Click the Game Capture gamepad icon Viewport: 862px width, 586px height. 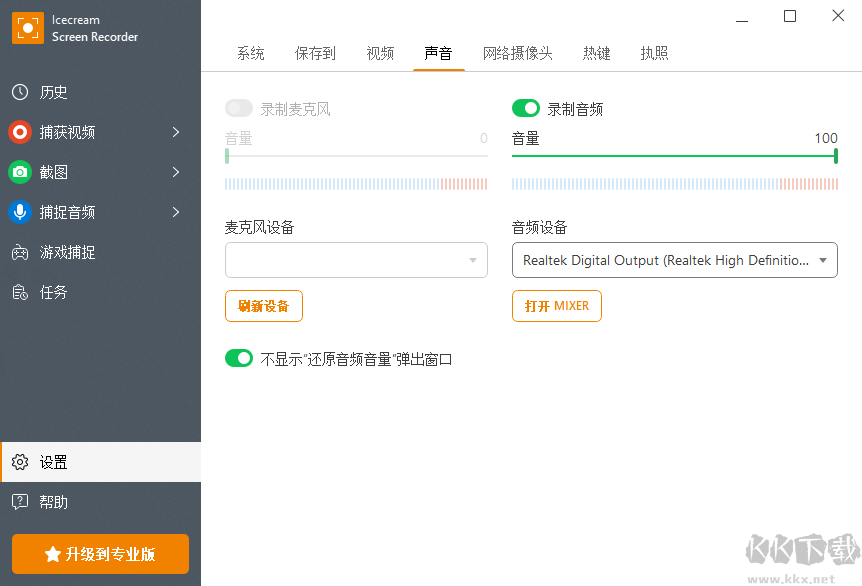pyautogui.click(x=20, y=252)
